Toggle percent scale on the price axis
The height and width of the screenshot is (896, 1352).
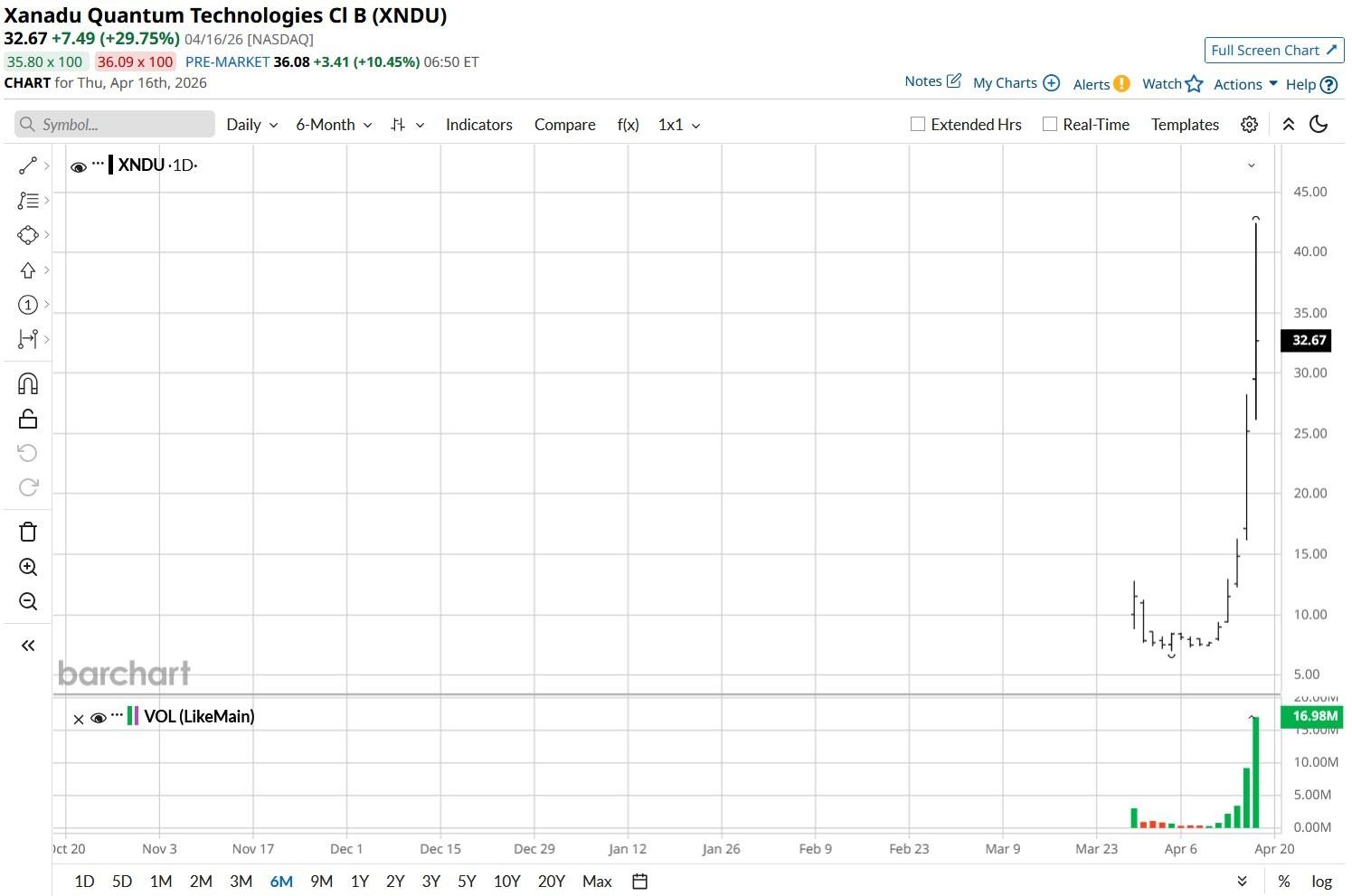point(1283,882)
